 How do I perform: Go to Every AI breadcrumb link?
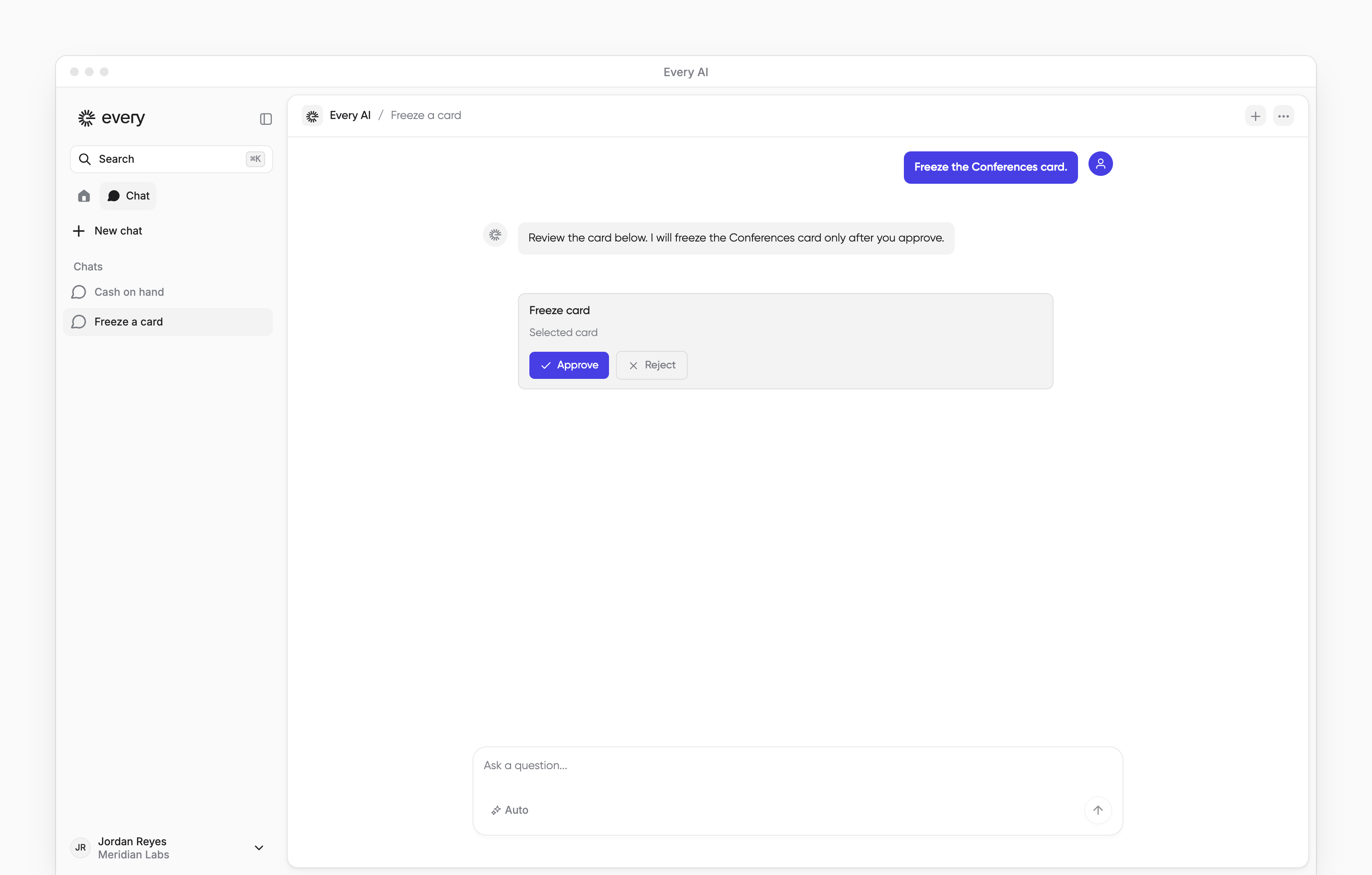[x=350, y=115]
